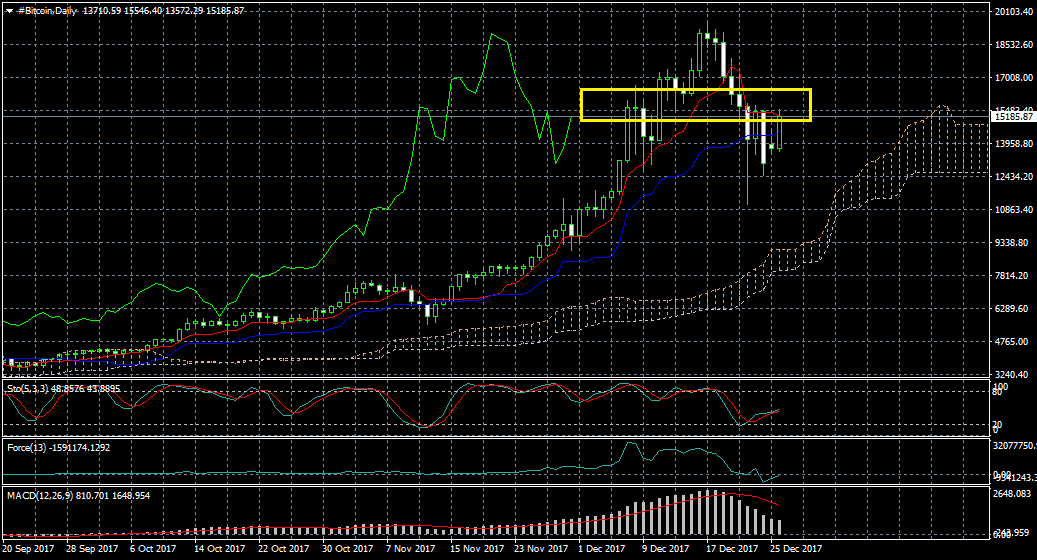Click the #Bitcoin,Daily chart title text
The height and width of the screenshot is (560, 1037).
pyautogui.click(x=51, y=10)
